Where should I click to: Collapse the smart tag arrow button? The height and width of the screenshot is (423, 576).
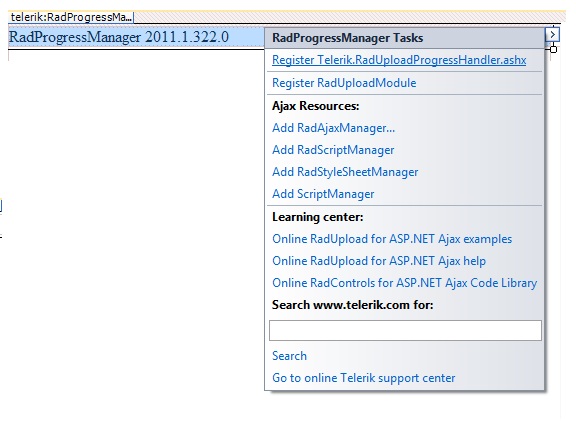coord(552,35)
